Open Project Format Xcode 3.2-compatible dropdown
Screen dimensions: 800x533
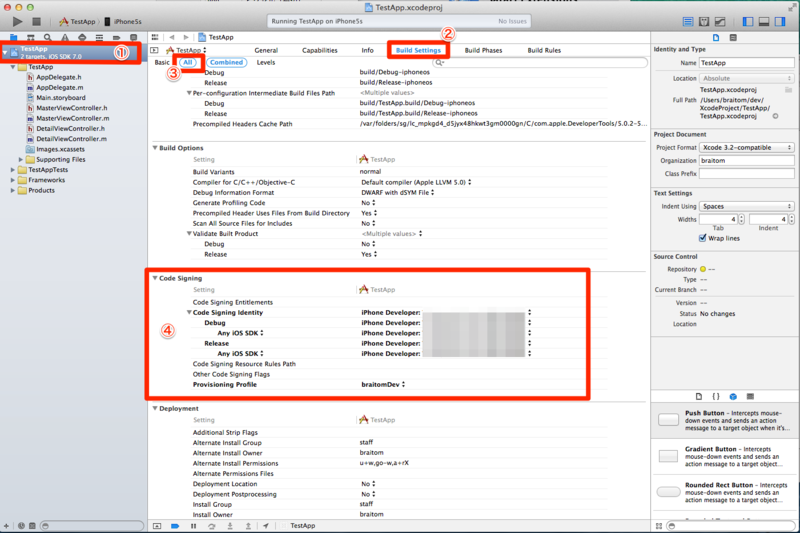(x=746, y=147)
